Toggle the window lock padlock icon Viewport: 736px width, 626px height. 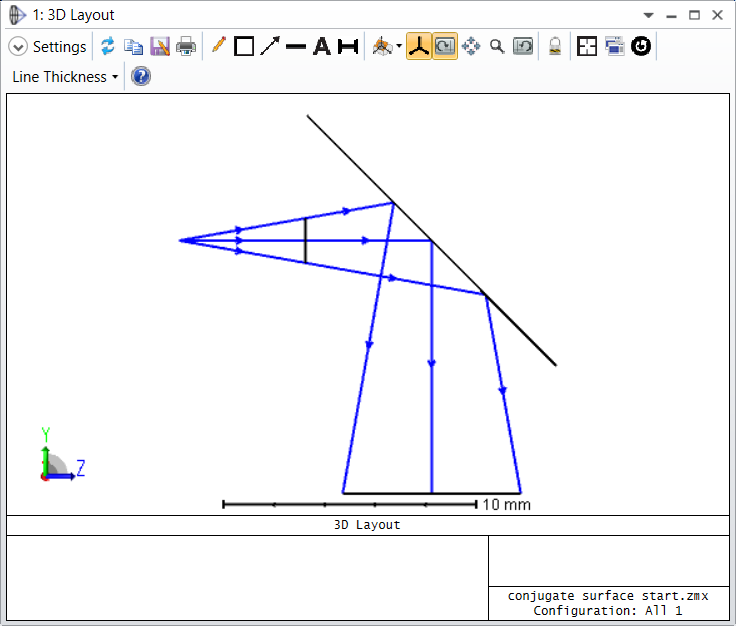point(555,46)
